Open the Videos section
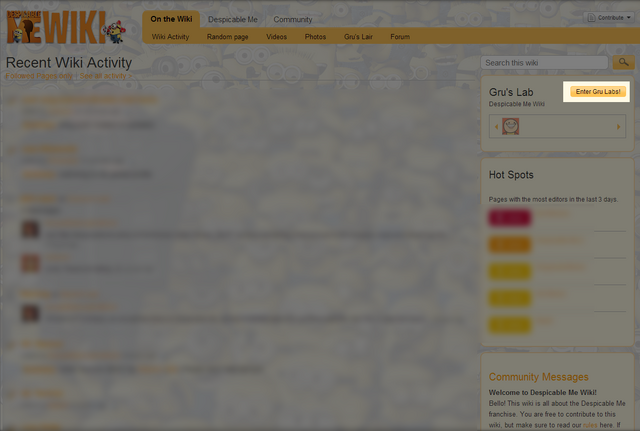640x431 pixels. pos(276,37)
